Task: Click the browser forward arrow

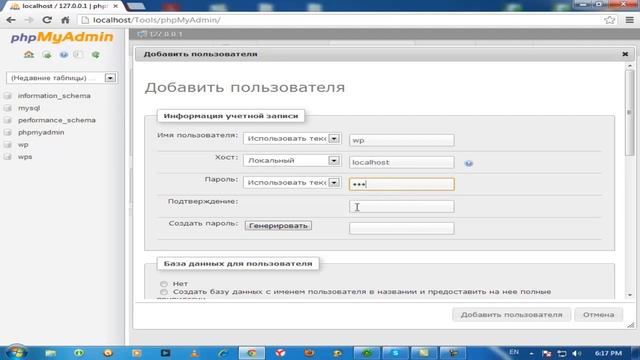Action: 29,20
